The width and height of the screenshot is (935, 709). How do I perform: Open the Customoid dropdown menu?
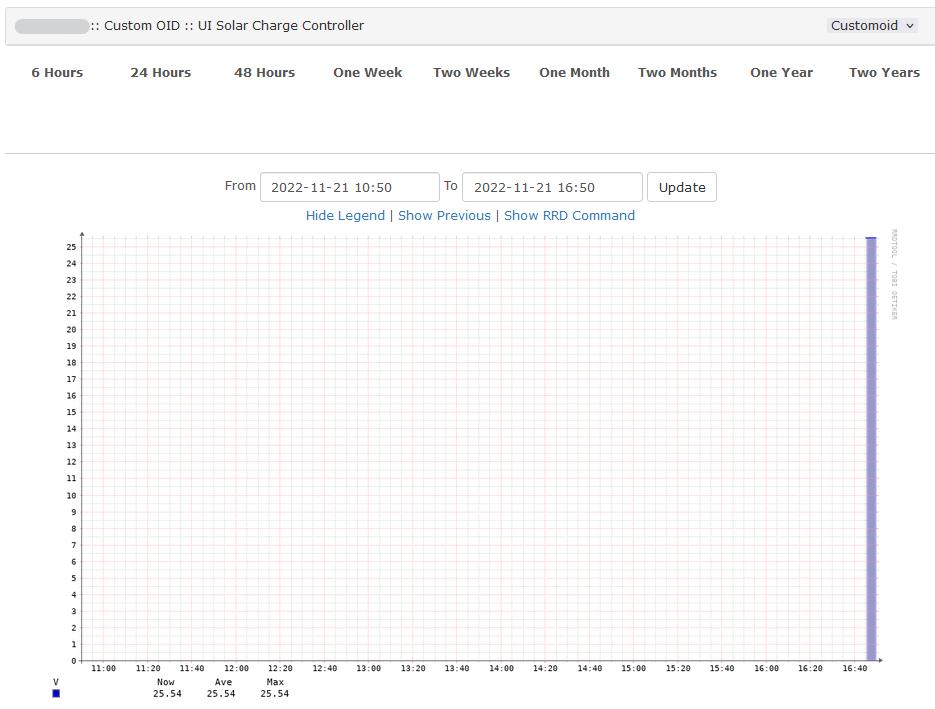click(871, 26)
